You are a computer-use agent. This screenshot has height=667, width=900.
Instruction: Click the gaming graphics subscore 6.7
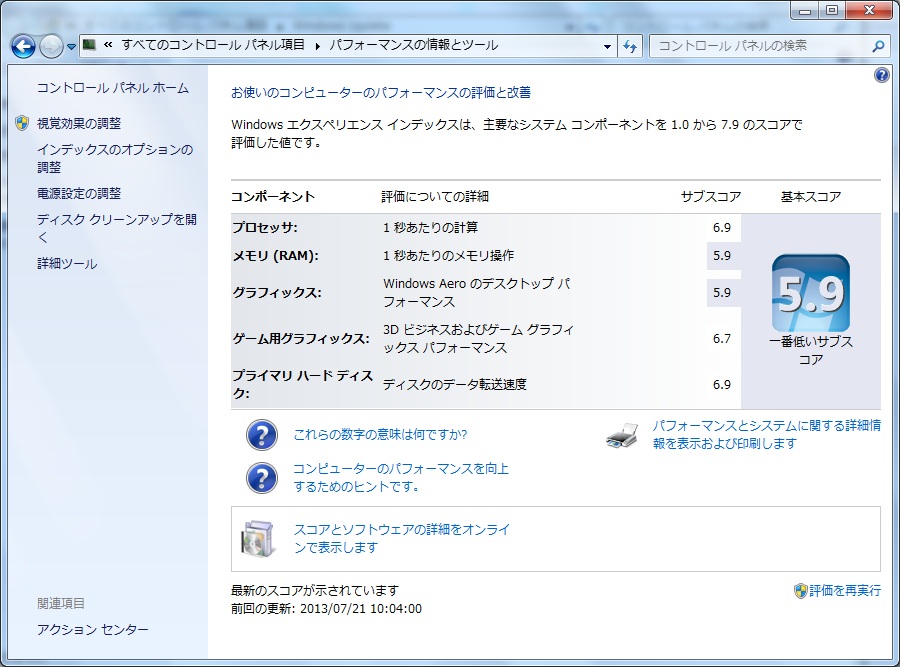tap(721, 339)
